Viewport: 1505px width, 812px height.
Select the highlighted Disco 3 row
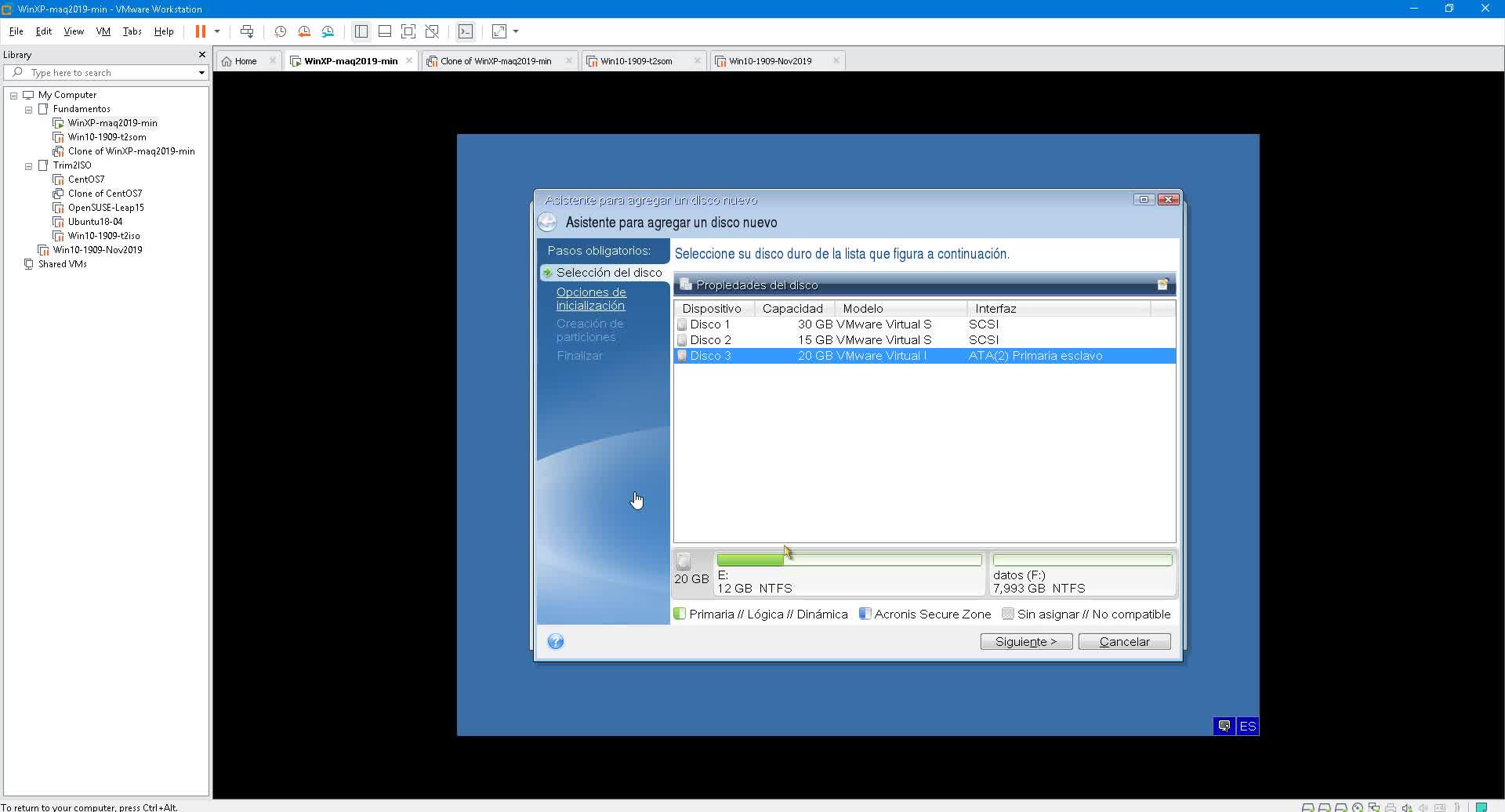click(x=924, y=356)
